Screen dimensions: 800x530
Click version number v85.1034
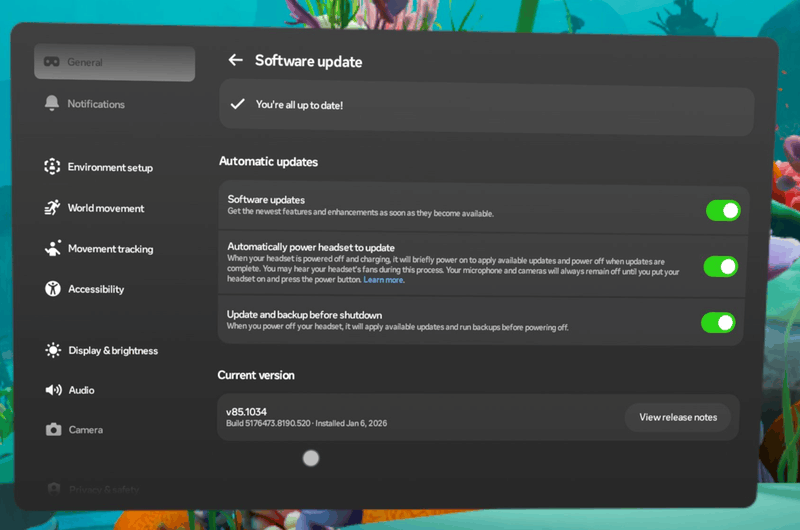[x=246, y=412]
